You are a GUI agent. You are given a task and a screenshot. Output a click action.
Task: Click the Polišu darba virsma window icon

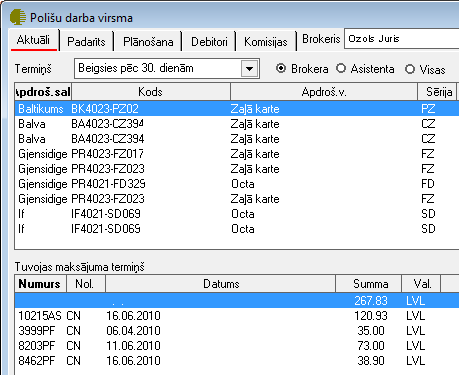pyautogui.click(x=18, y=17)
